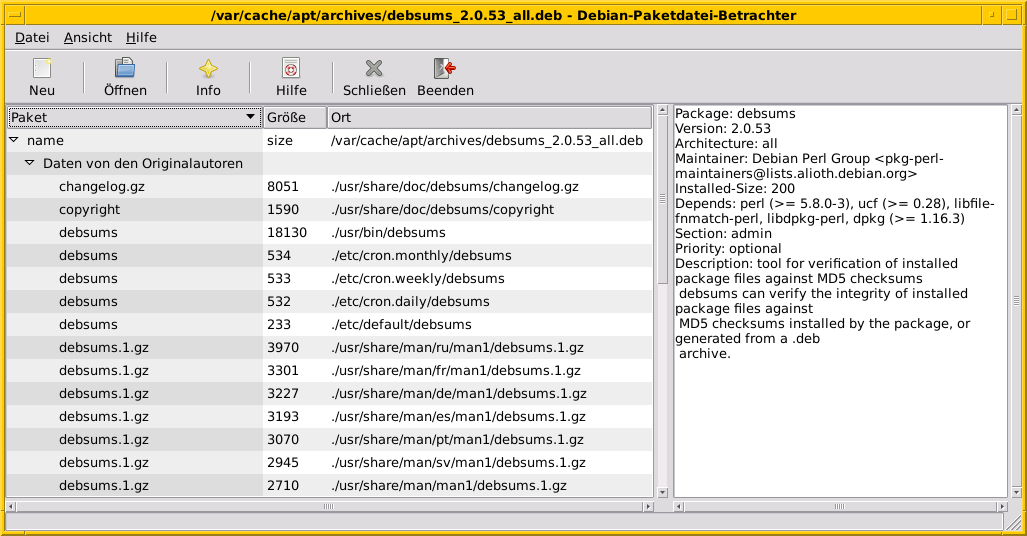1027x536 pixels.
Task: Click the 'Section: admin' line
Action: pyautogui.click(x=723, y=233)
